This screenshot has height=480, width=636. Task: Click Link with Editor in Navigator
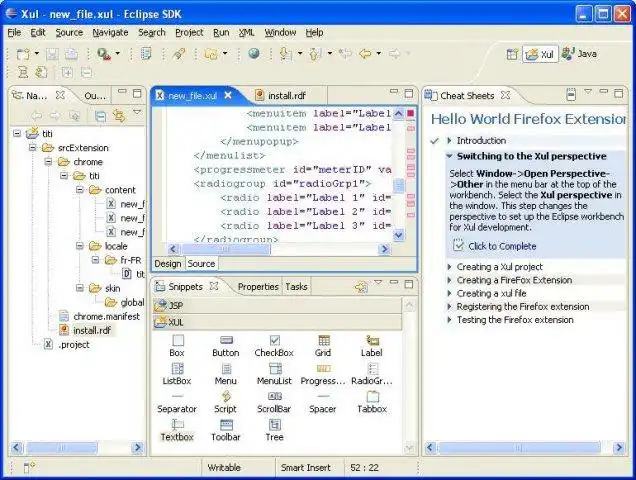pos(119,116)
